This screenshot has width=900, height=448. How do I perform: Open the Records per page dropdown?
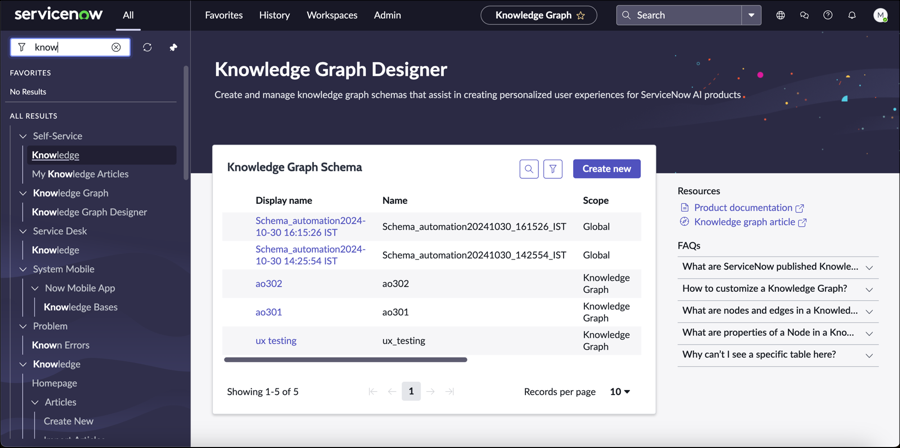click(620, 392)
